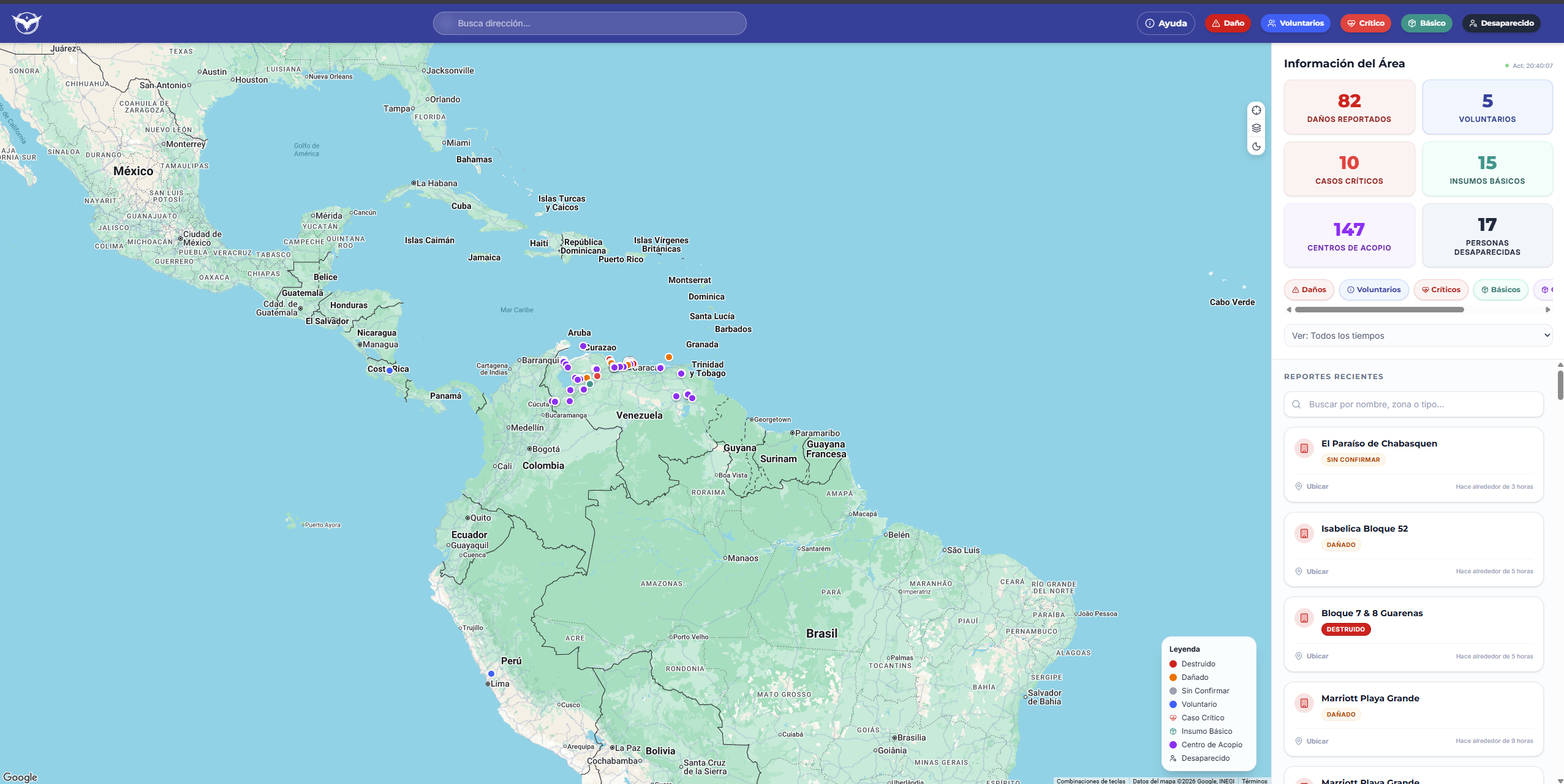
Task: Click the dark Desaparecido header button
Action: pyautogui.click(x=1501, y=23)
